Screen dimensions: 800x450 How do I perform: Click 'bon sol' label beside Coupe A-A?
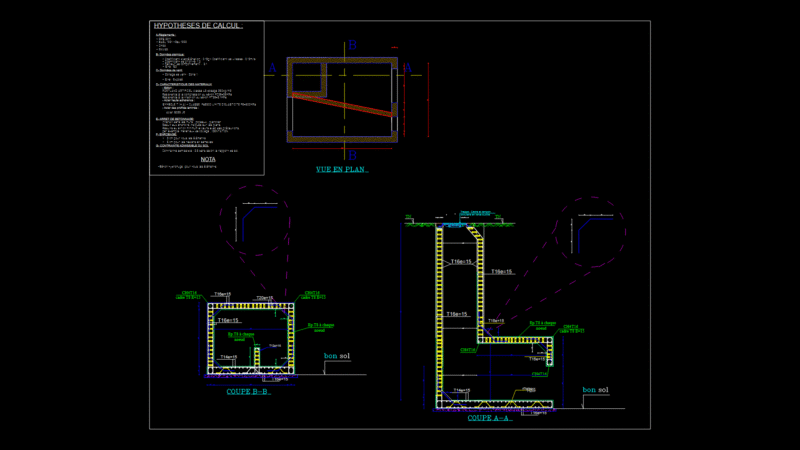coord(595,390)
